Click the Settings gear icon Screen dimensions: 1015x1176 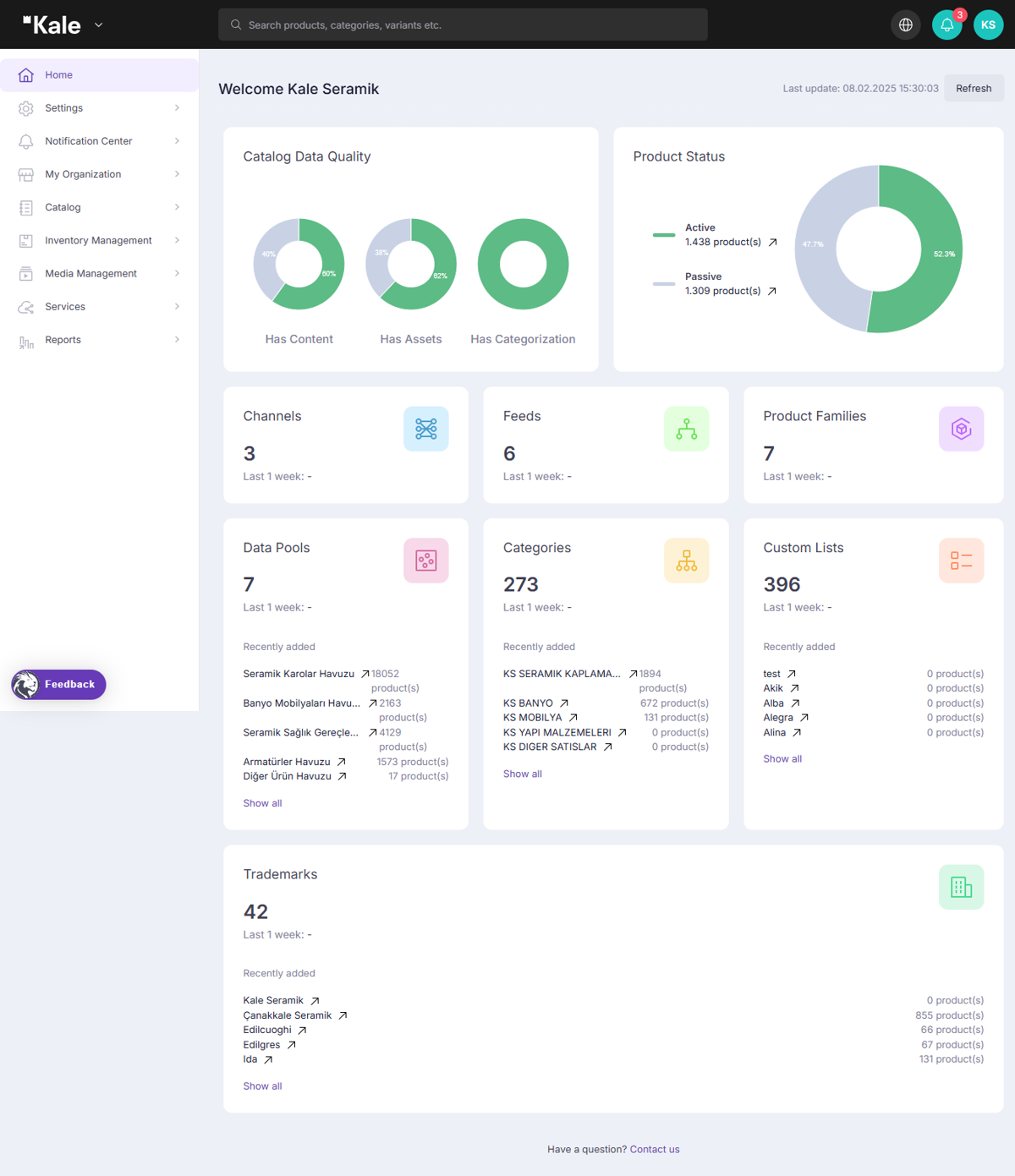click(x=26, y=108)
